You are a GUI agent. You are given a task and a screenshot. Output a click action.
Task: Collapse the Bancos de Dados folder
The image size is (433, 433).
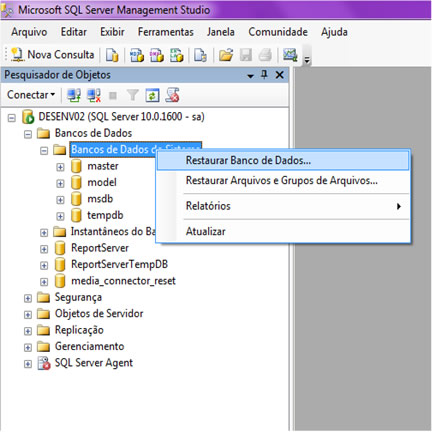28,134
